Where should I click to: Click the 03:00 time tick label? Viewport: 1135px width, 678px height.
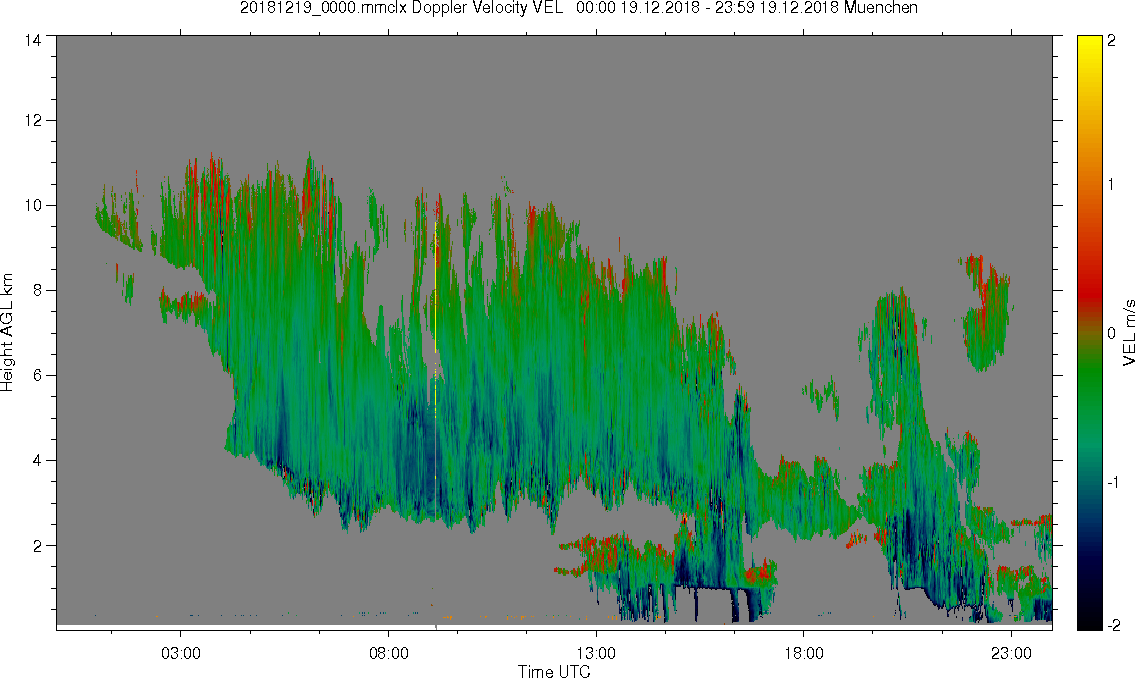coord(180,653)
